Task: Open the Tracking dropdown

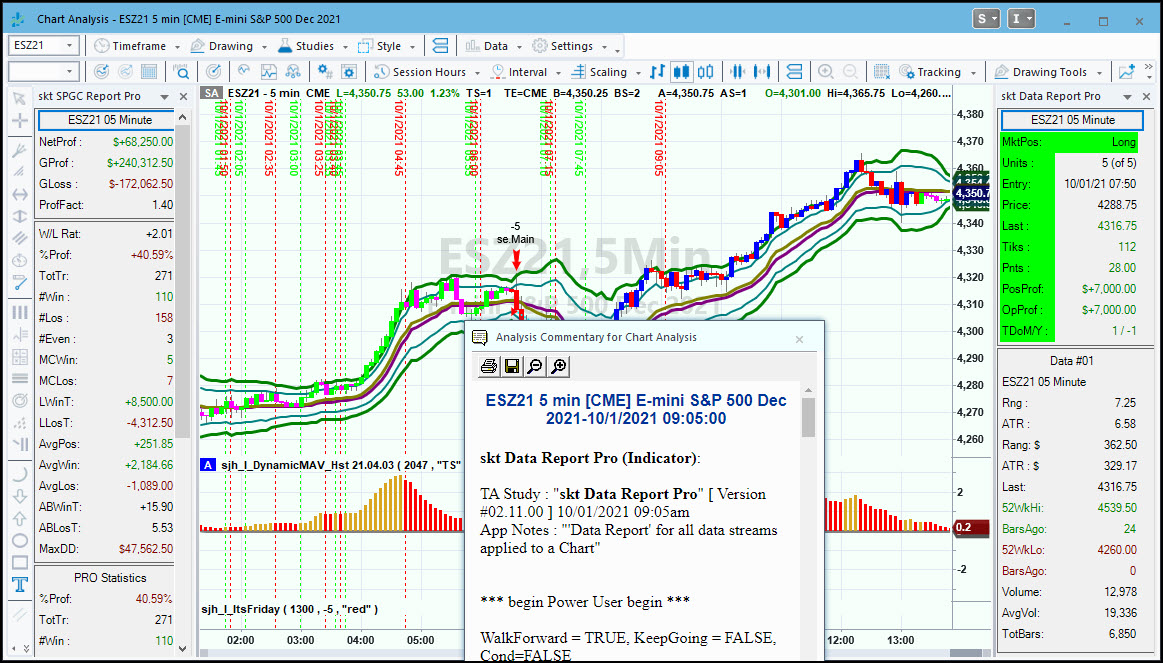Action: point(936,72)
